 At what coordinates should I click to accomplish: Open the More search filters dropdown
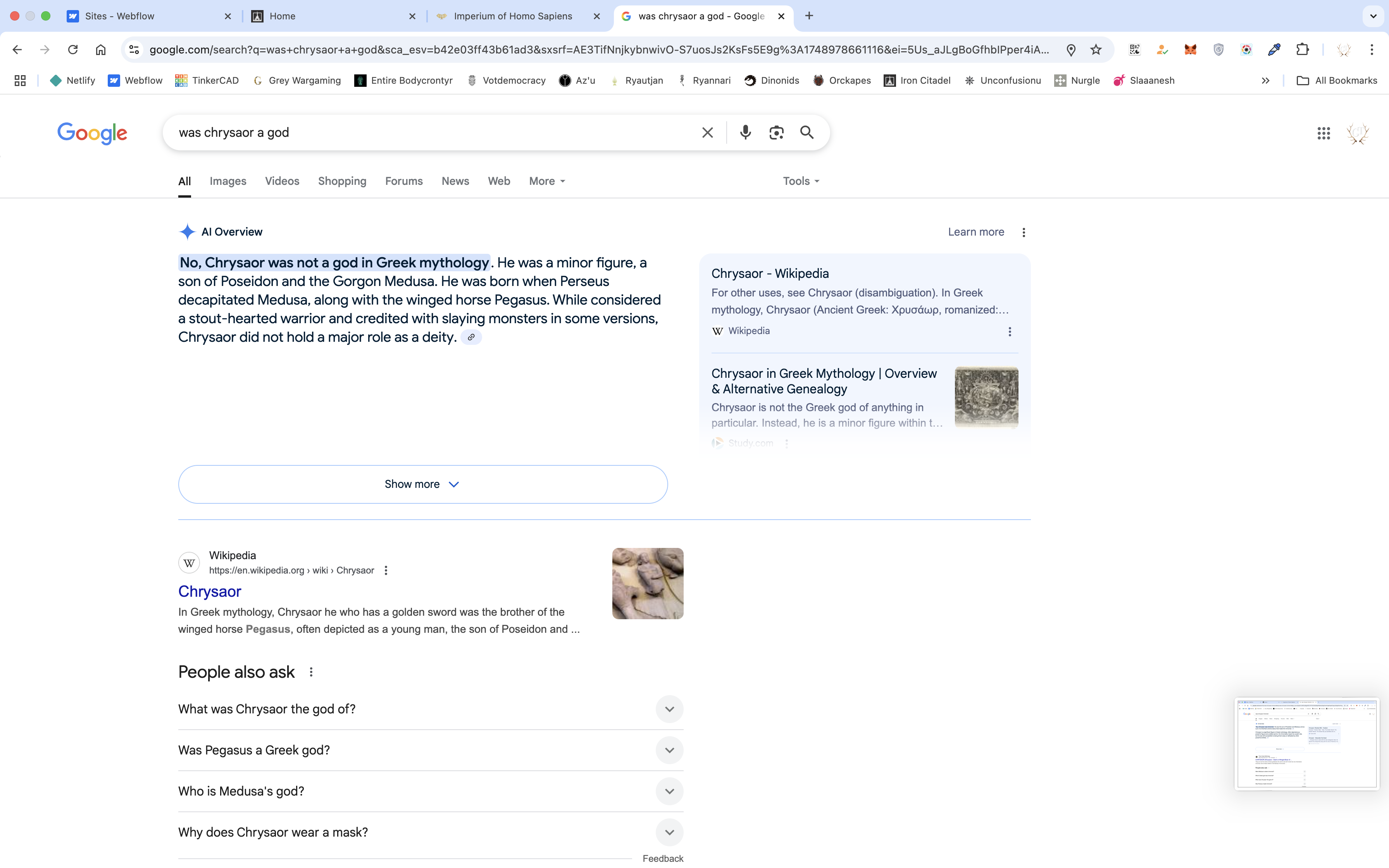pyautogui.click(x=546, y=181)
